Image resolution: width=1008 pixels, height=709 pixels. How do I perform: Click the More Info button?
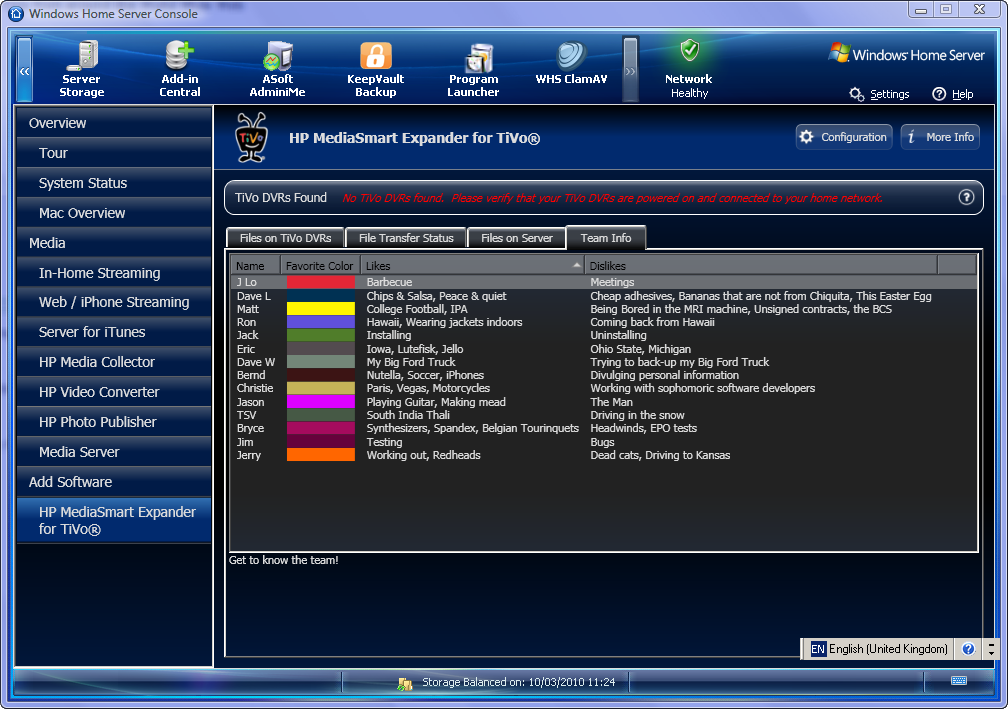(940, 137)
